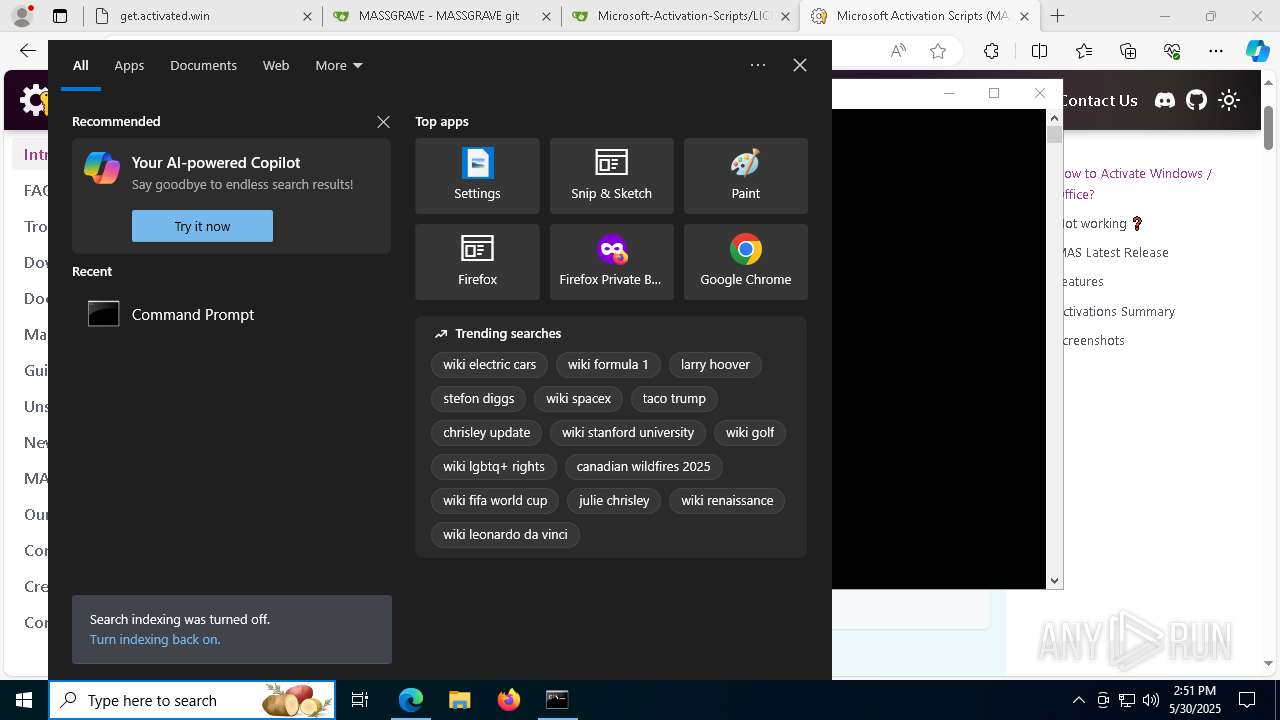Open Edge favorites list icon
This screenshot has height=720, width=1280.
(1084, 51)
